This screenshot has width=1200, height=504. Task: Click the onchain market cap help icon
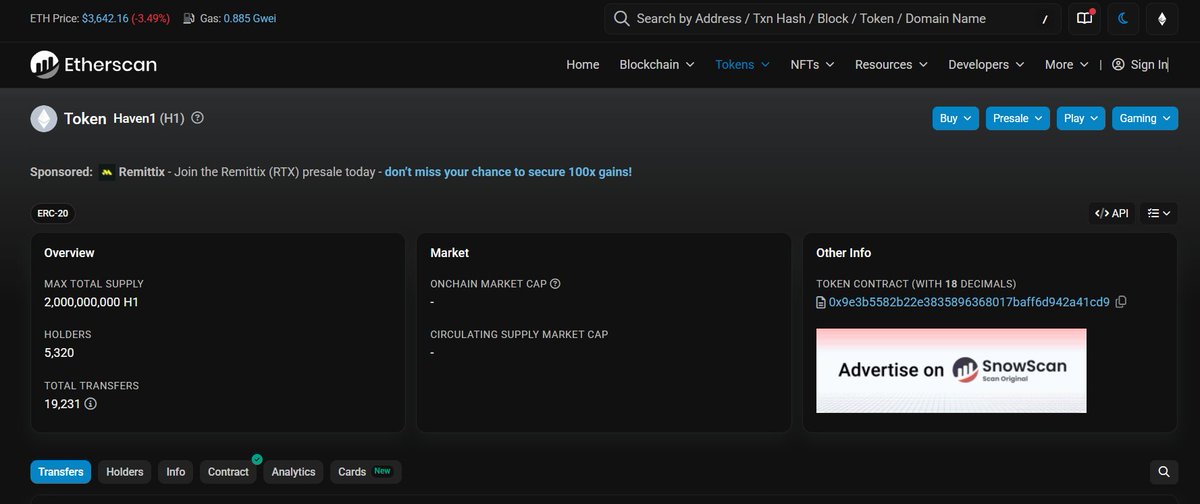pyautogui.click(x=555, y=284)
